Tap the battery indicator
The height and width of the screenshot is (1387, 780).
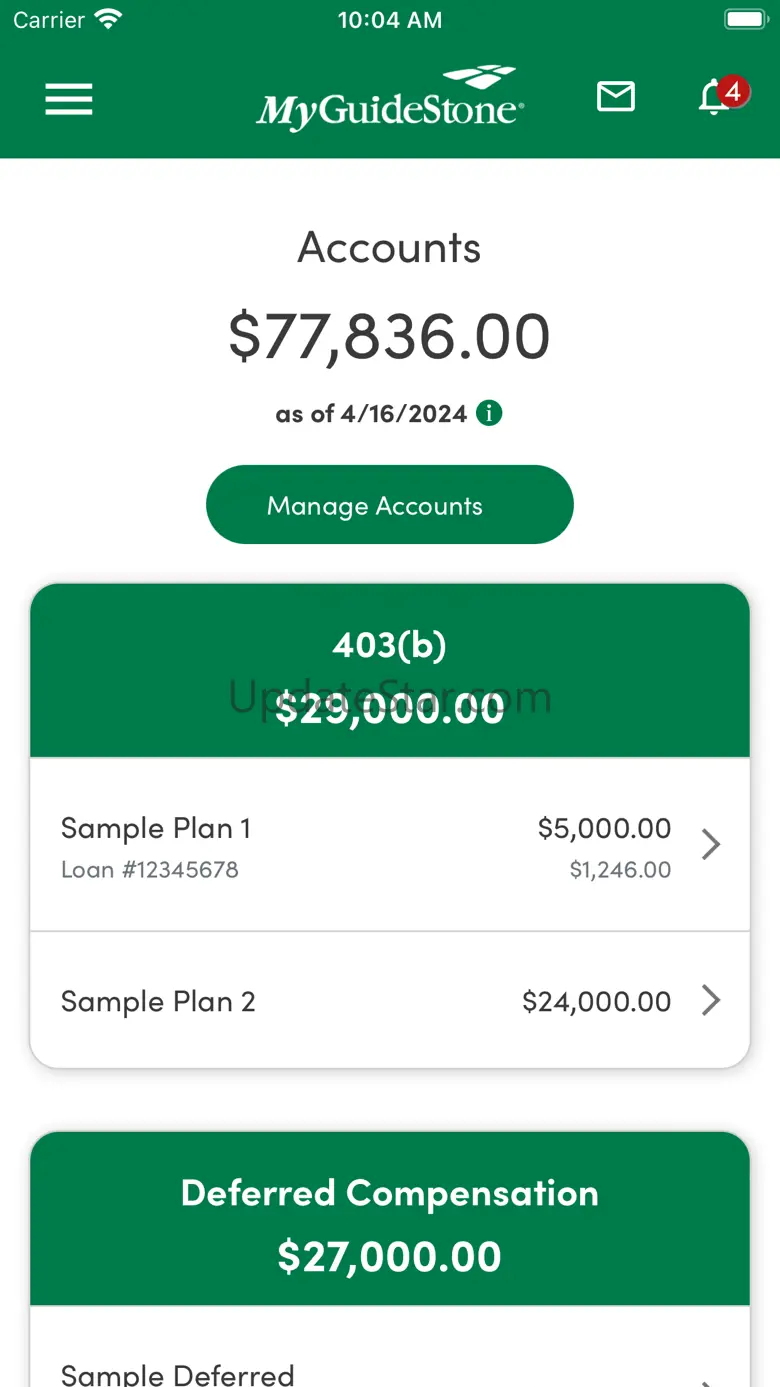745,19
